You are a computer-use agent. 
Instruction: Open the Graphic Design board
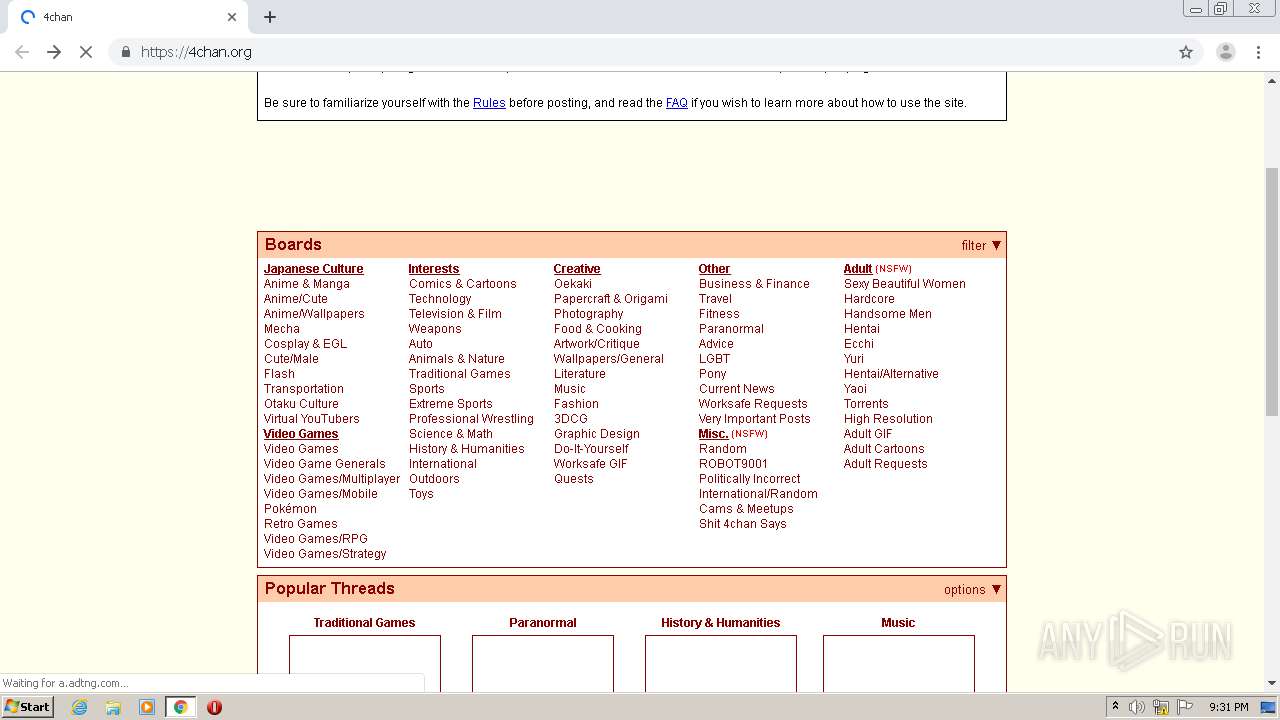[597, 434]
